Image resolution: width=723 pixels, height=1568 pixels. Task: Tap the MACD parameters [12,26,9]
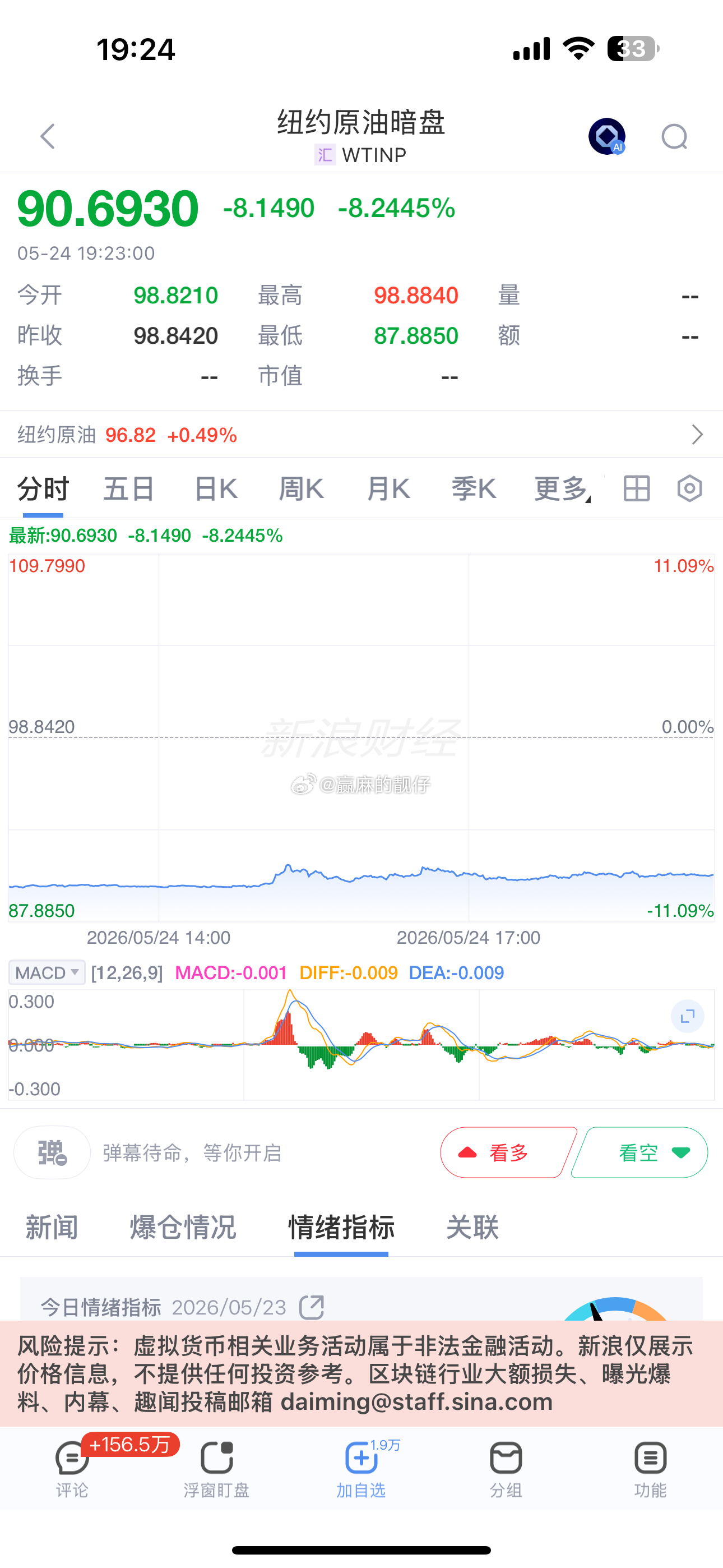pyautogui.click(x=127, y=972)
